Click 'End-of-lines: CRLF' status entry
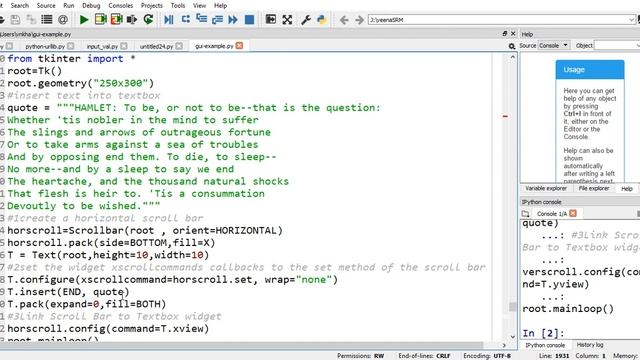Image resolution: width=640 pixels, height=360 pixels. (x=424, y=356)
